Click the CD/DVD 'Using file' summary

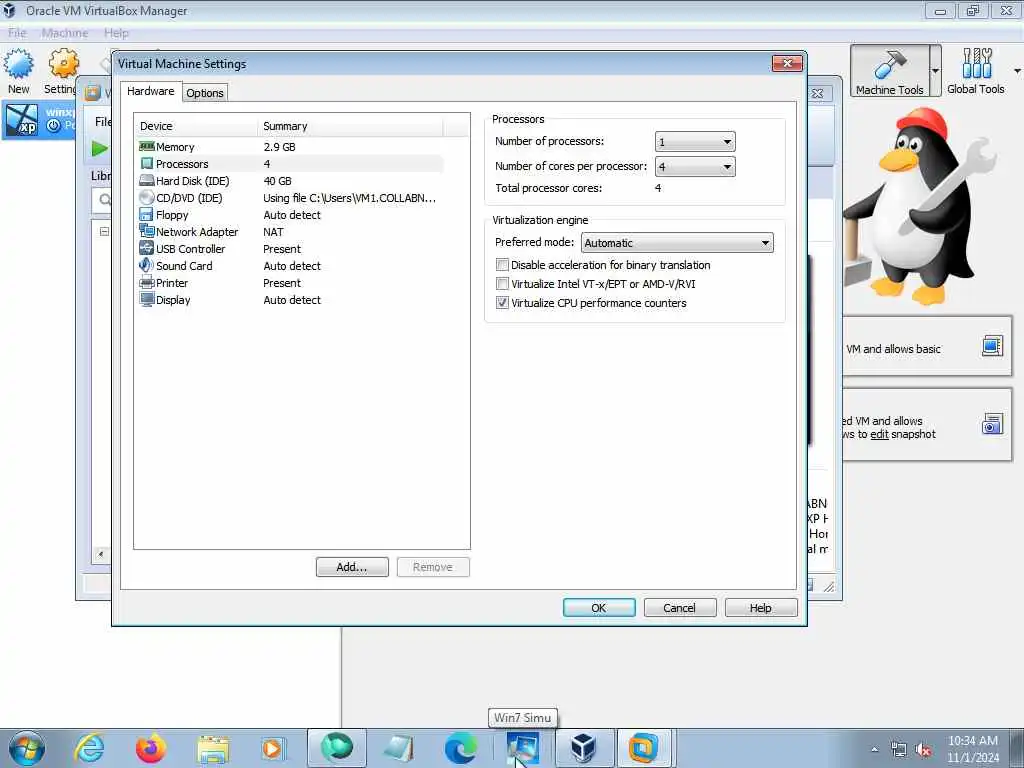[x=349, y=198]
